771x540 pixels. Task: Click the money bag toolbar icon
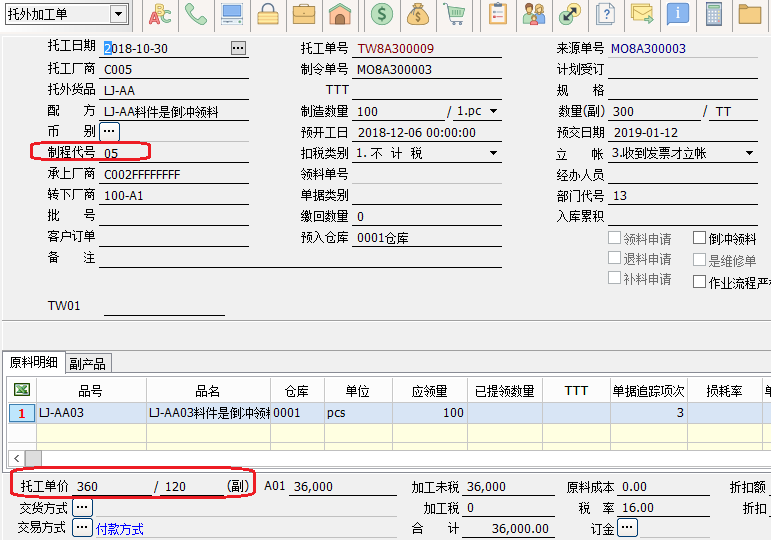point(418,14)
